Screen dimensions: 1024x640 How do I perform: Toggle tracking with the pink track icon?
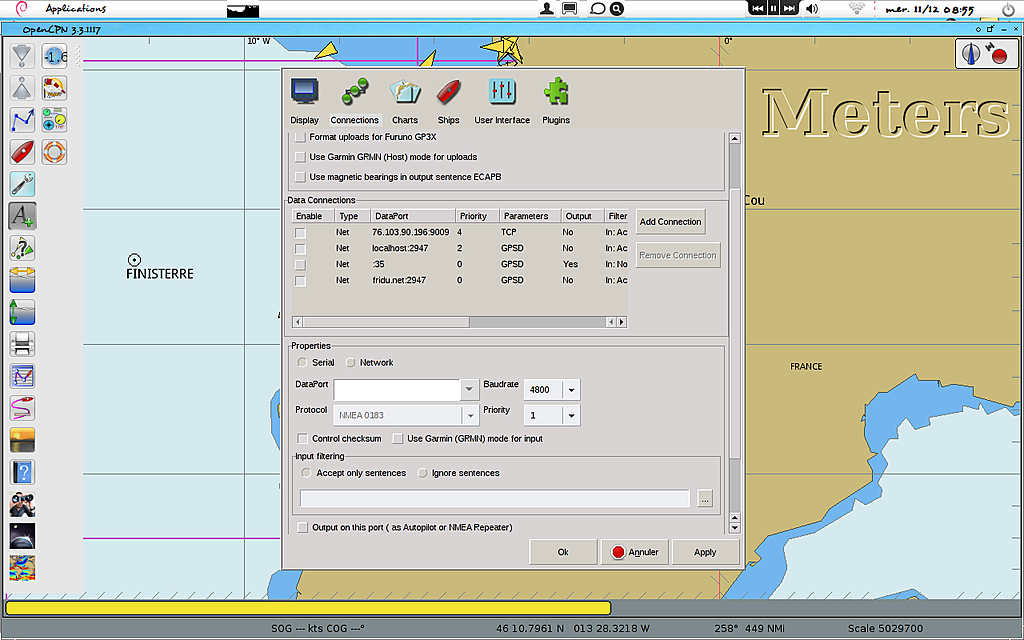point(22,408)
